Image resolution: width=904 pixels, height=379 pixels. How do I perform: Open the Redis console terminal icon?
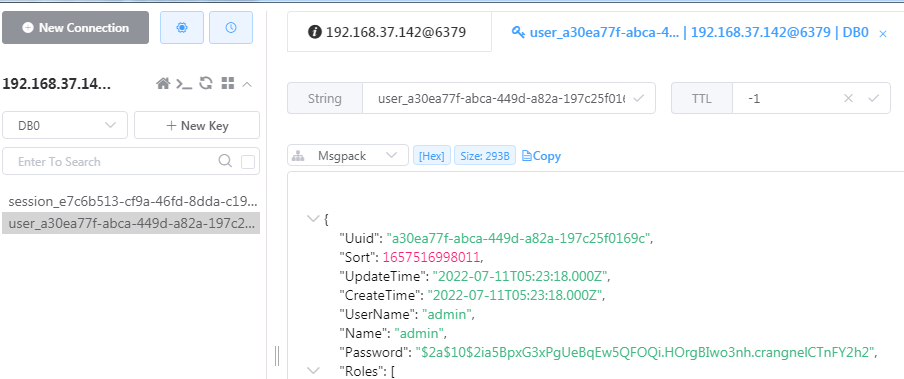click(x=184, y=84)
